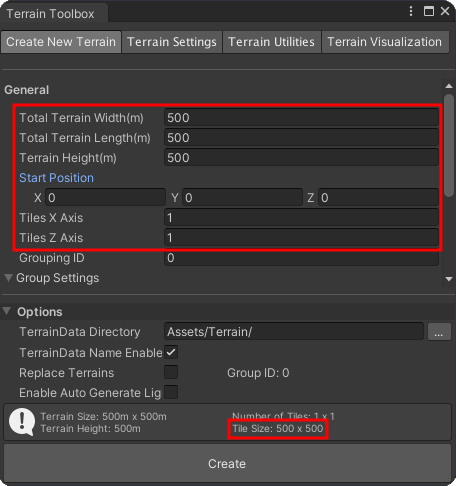Viewport: 456px width, 486px height.
Task: Open the Terrain Toolbox kebab menu
Action: pyautogui.click(x=411, y=11)
